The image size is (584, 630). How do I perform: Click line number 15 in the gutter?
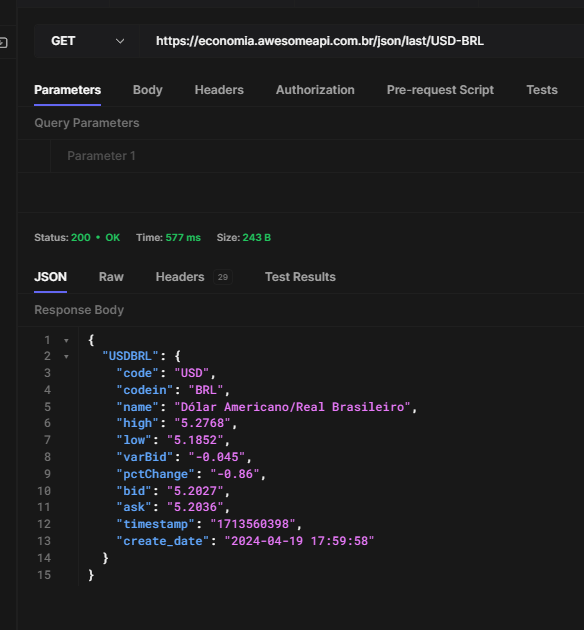(44, 575)
